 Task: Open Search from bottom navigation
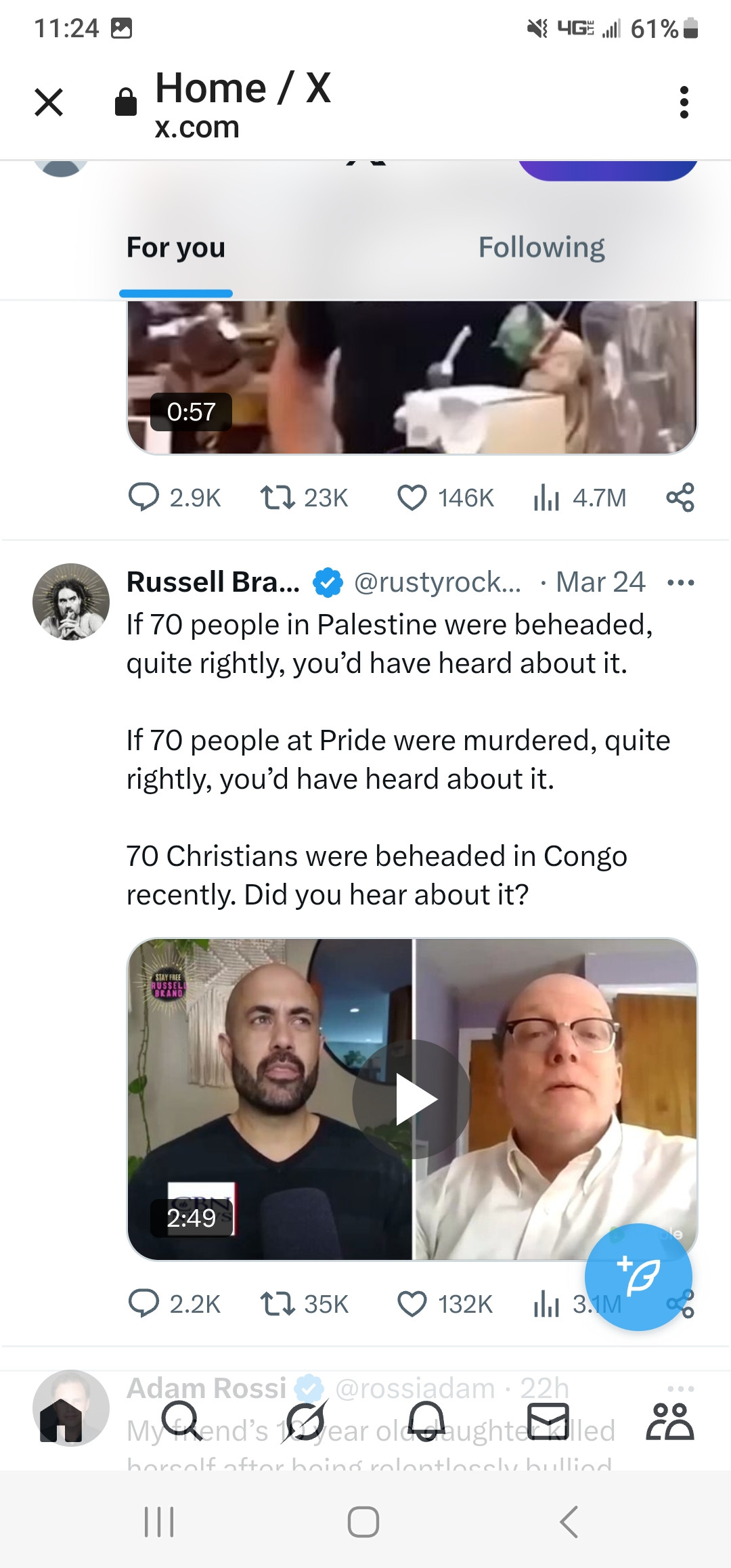click(180, 1420)
